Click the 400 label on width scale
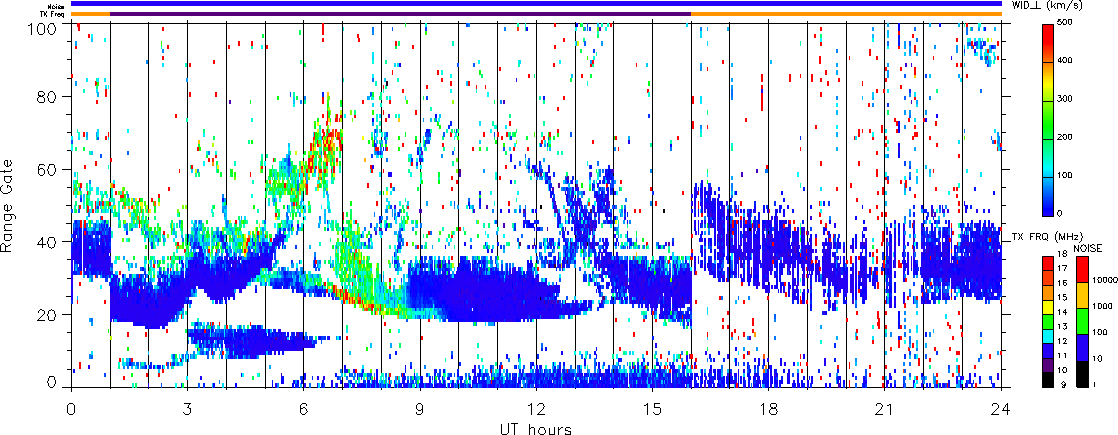The height and width of the screenshot is (435, 1118). pyautogui.click(x=1067, y=61)
